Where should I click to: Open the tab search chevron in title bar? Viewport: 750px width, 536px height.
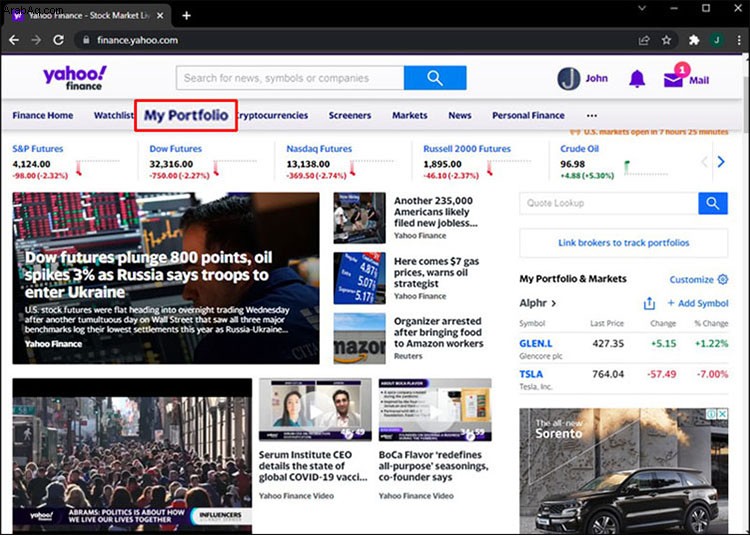tap(642, 8)
